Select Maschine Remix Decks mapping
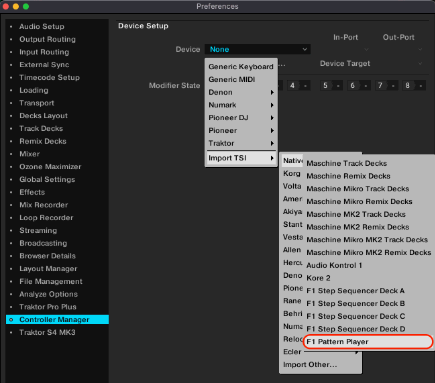The width and height of the screenshot is (435, 383). pos(348,176)
